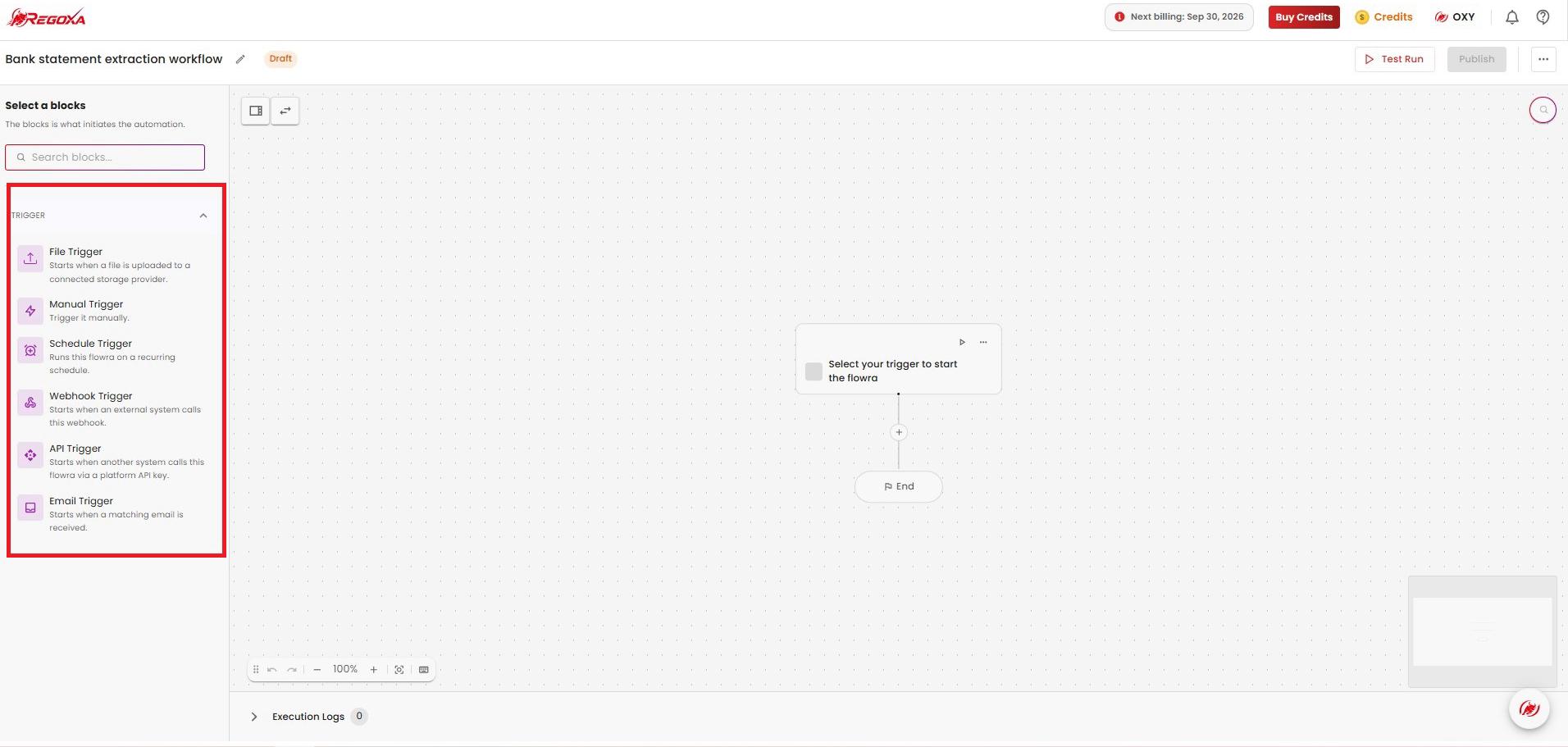The width and height of the screenshot is (1568, 747).
Task: Zoom out with minus button
Action: (x=317, y=670)
